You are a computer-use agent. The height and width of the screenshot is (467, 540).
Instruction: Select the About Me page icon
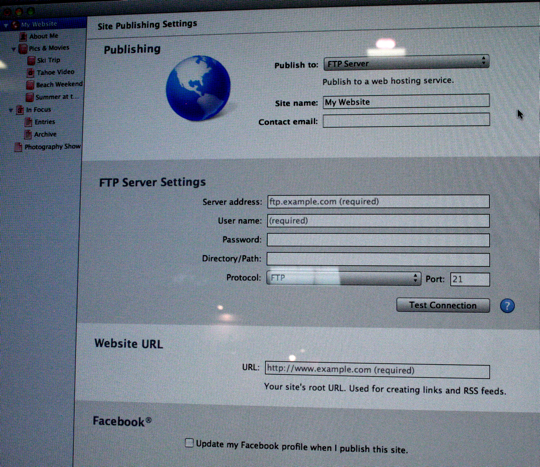click(23, 36)
